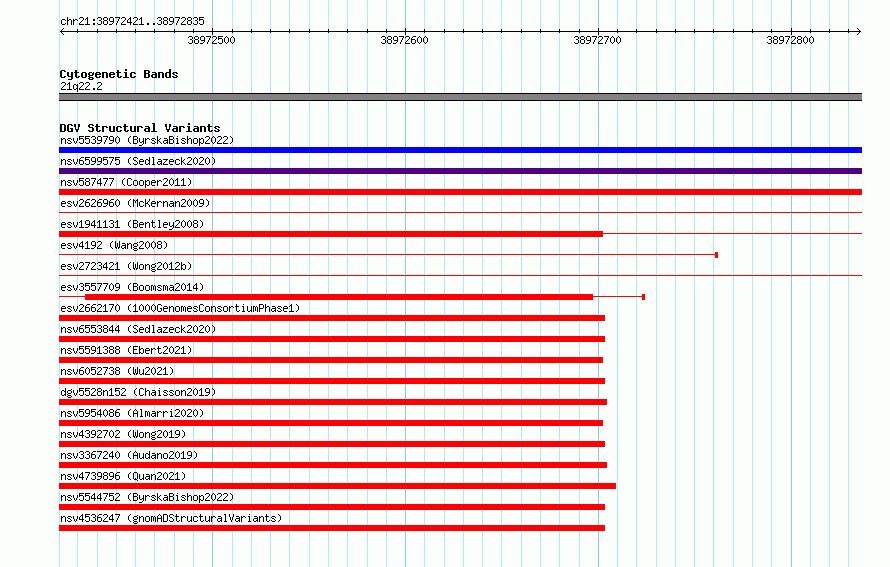Click nsv6052738 (Wu2021) label
The height and width of the screenshot is (567, 890).
[x=117, y=371]
